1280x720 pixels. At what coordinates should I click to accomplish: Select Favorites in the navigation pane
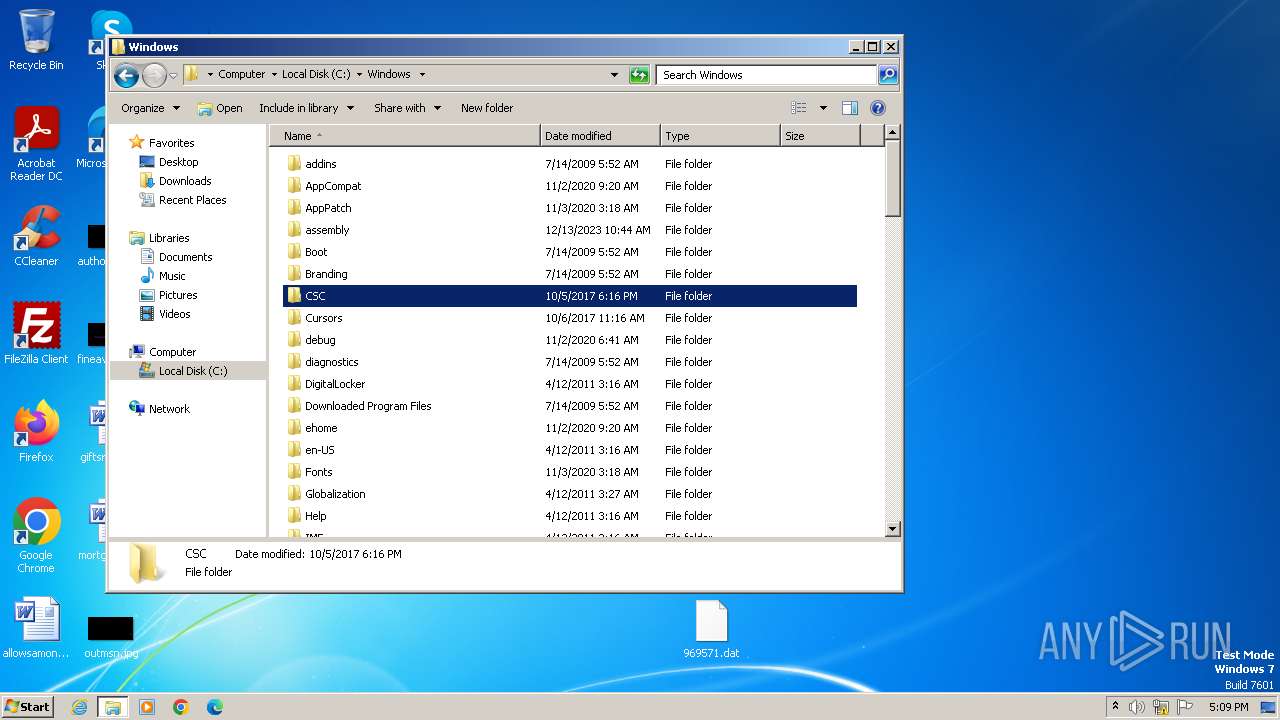171,143
